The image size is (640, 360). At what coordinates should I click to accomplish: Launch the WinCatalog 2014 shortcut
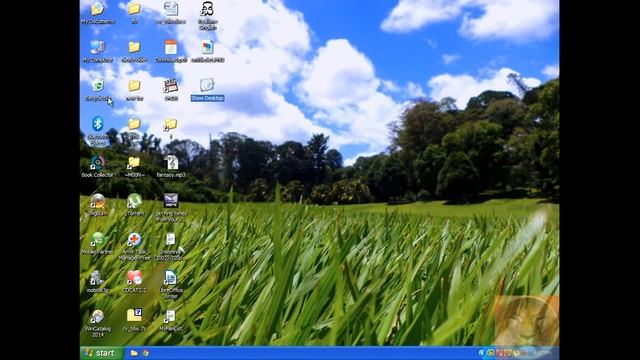pyautogui.click(x=98, y=316)
